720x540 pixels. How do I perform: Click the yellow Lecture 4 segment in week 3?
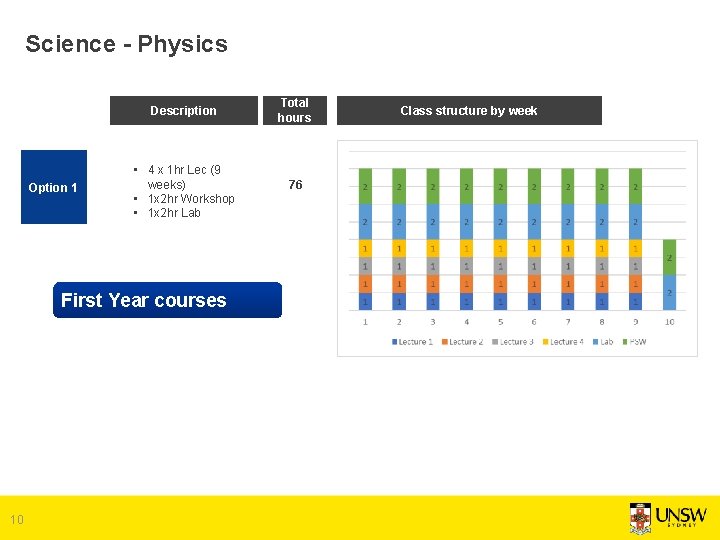[x=433, y=248]
